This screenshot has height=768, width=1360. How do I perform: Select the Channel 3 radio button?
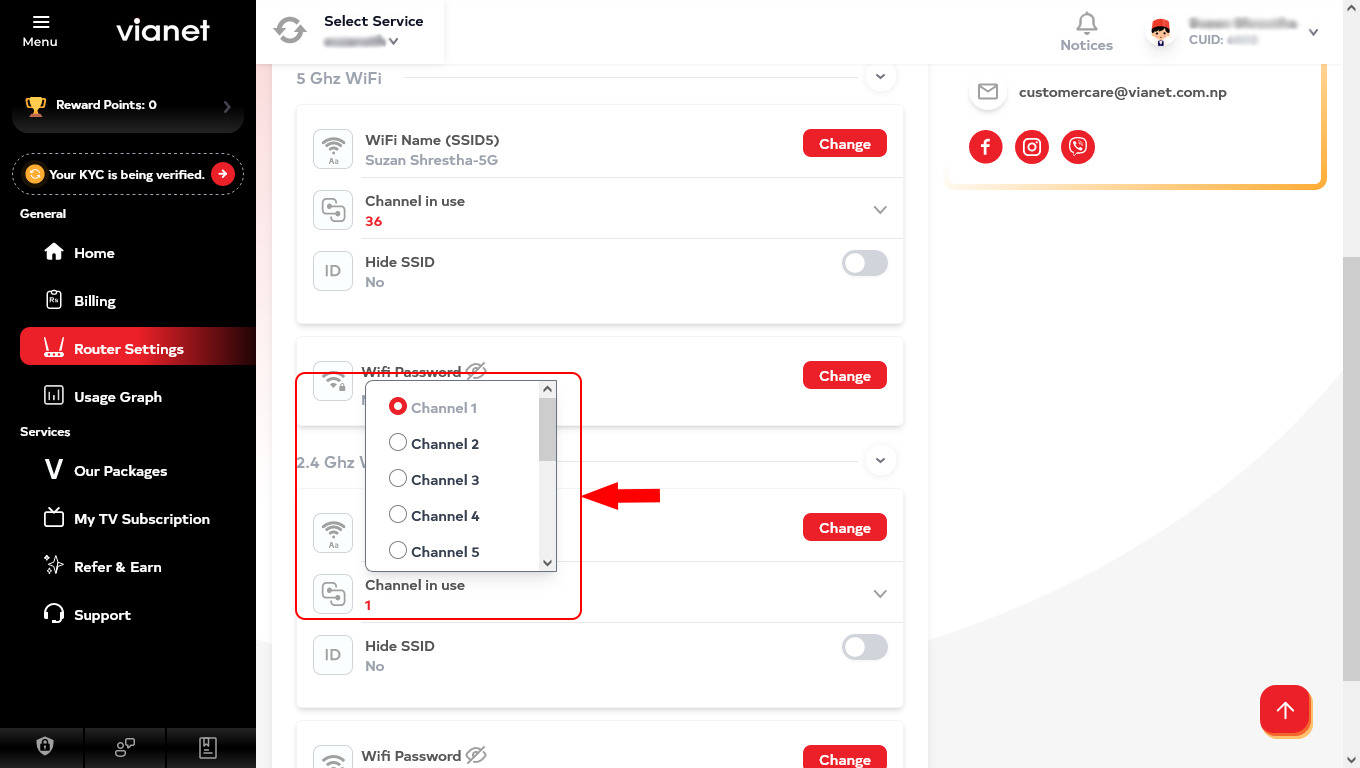tap(398, 479)
